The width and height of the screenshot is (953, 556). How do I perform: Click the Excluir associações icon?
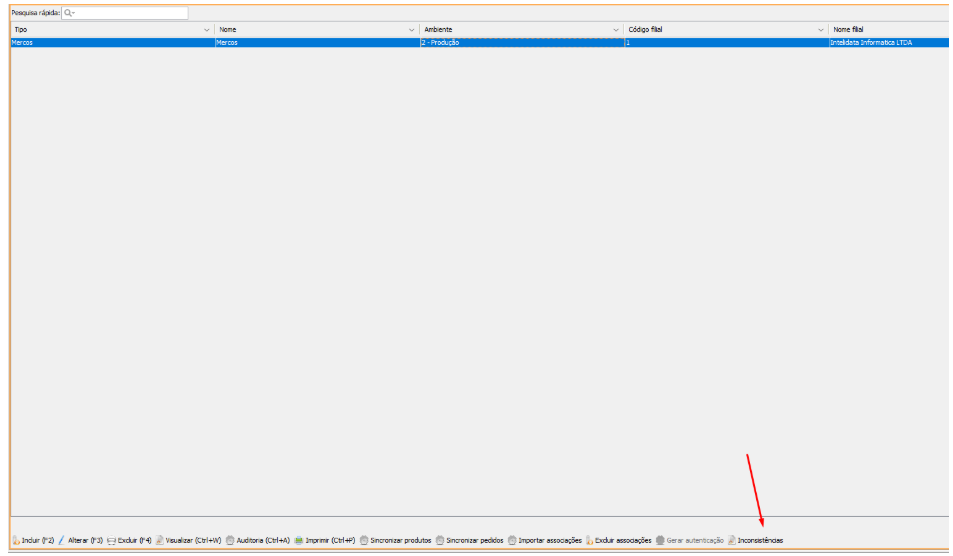coord(589,540)
